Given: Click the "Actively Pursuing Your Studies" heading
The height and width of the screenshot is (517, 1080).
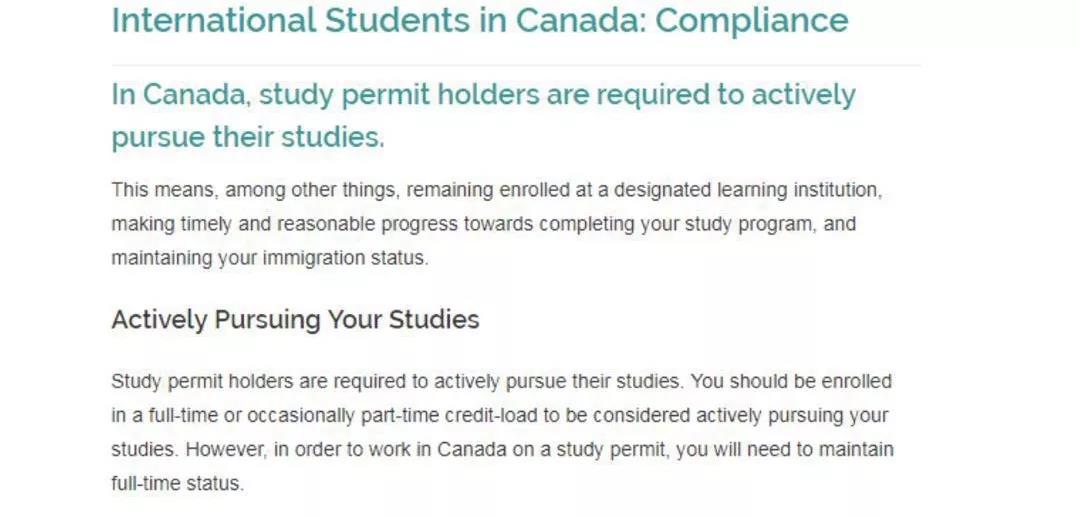Looking at the screenshot, I should pos(295,320).
